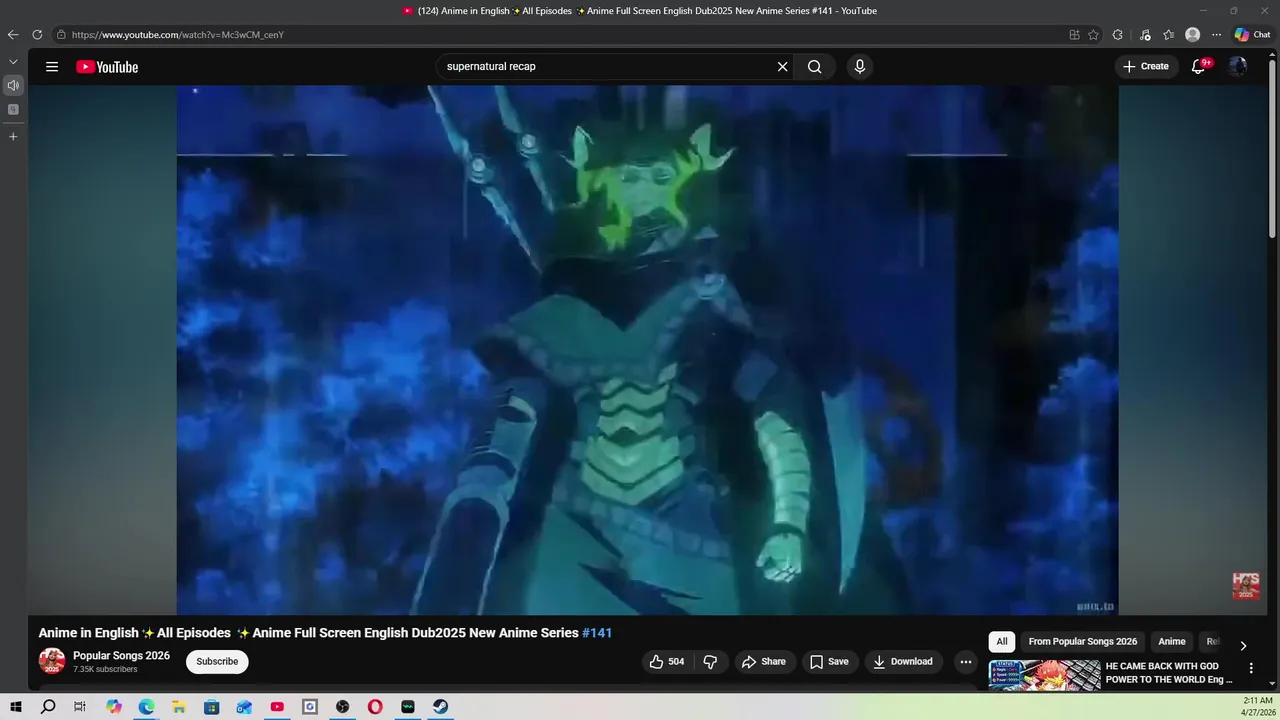Start voice search with the microphone
The width and height of the screenshot is (1280, 720).
click(859, 67)
